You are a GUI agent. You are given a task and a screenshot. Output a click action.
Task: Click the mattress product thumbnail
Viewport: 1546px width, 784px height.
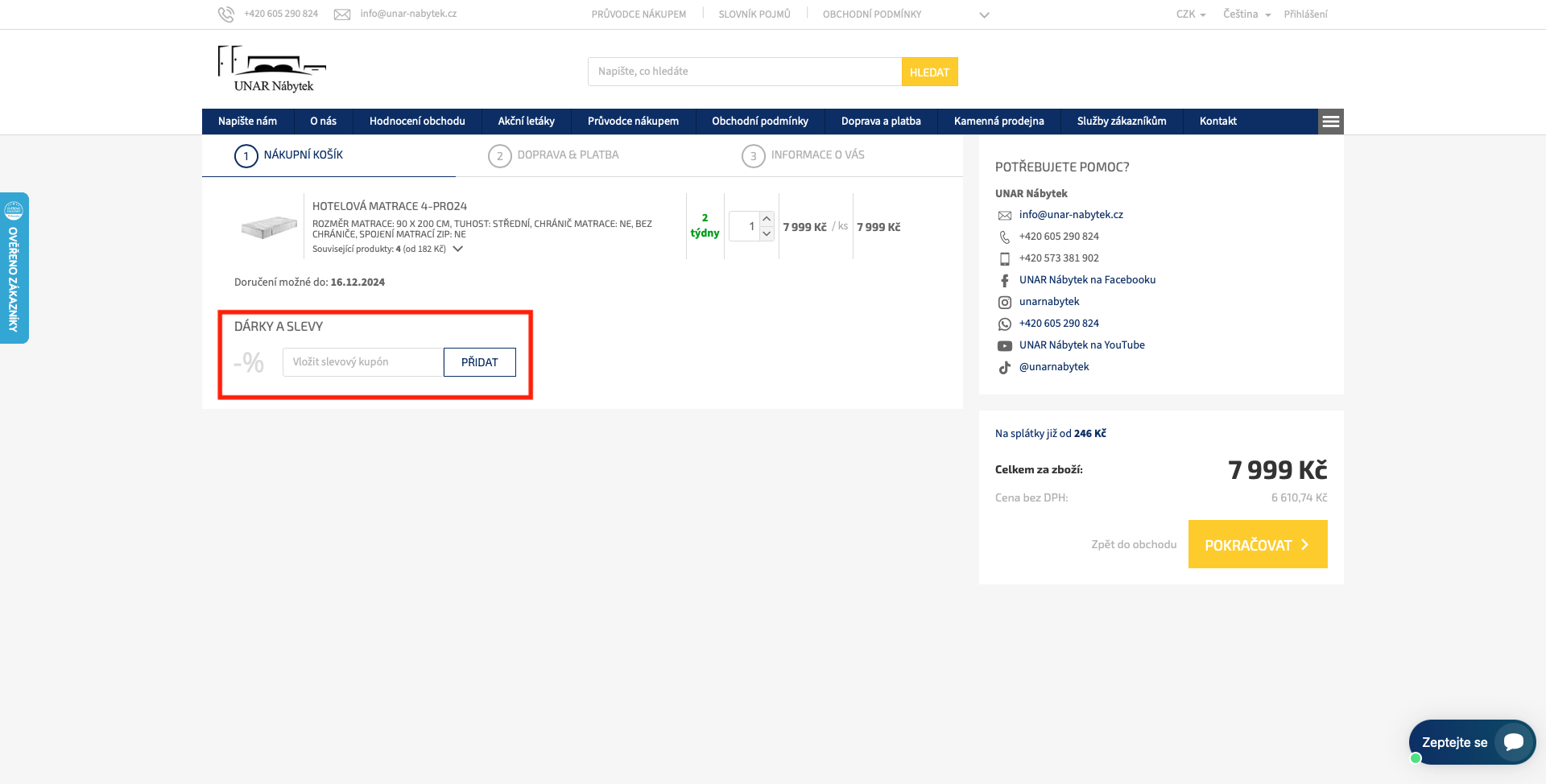(x=269, y=227)
